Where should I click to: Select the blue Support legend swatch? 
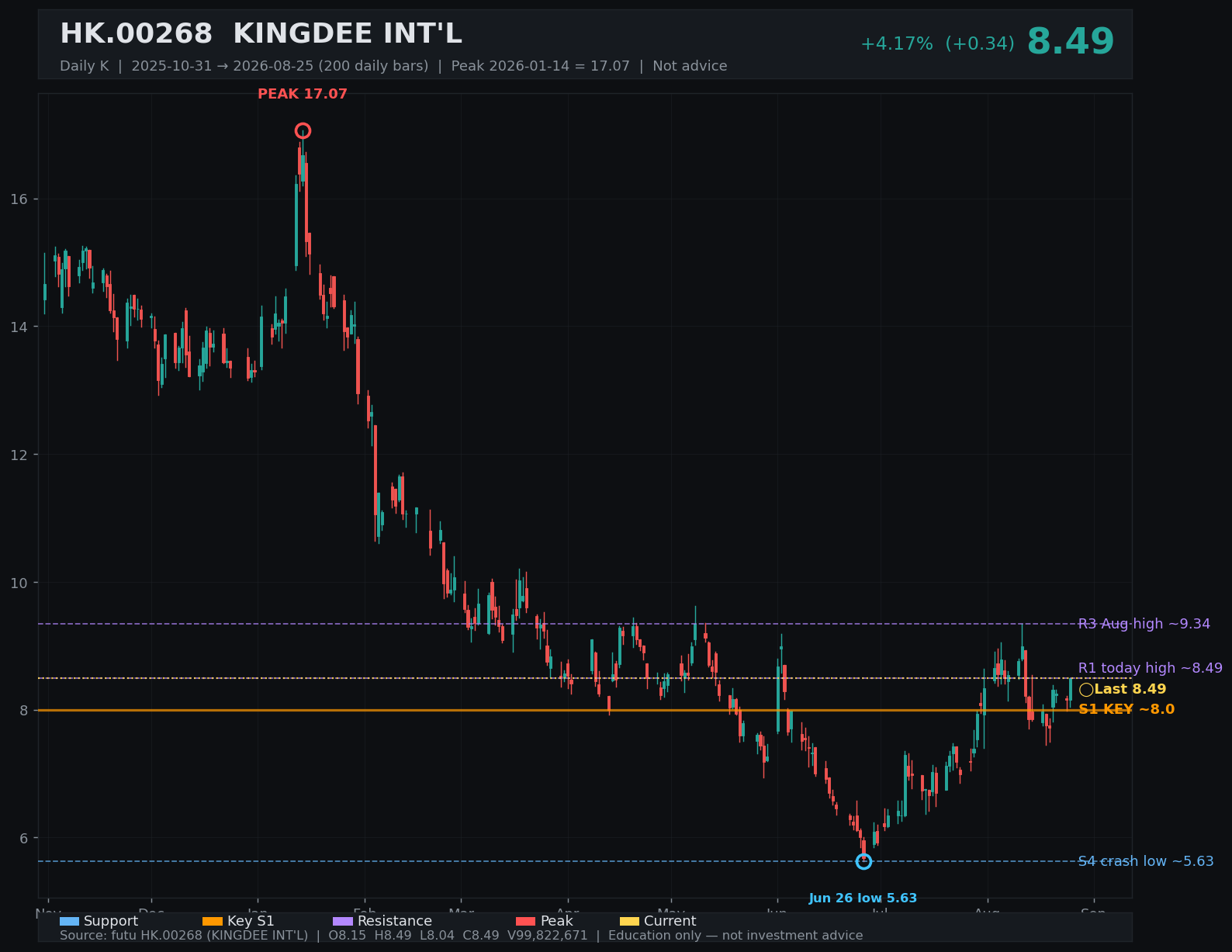(69, 921)
